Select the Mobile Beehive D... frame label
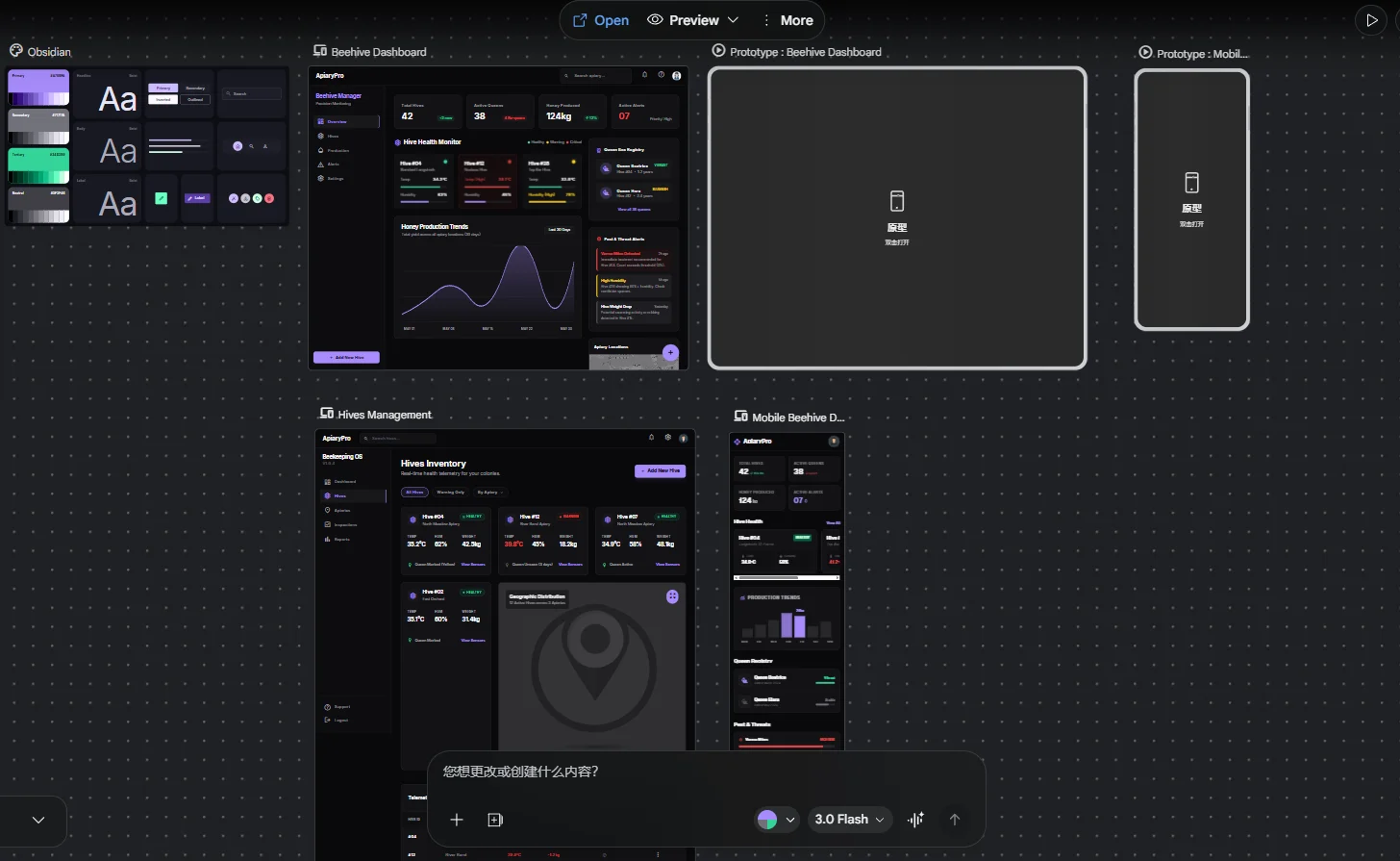 tap(797, 418)
